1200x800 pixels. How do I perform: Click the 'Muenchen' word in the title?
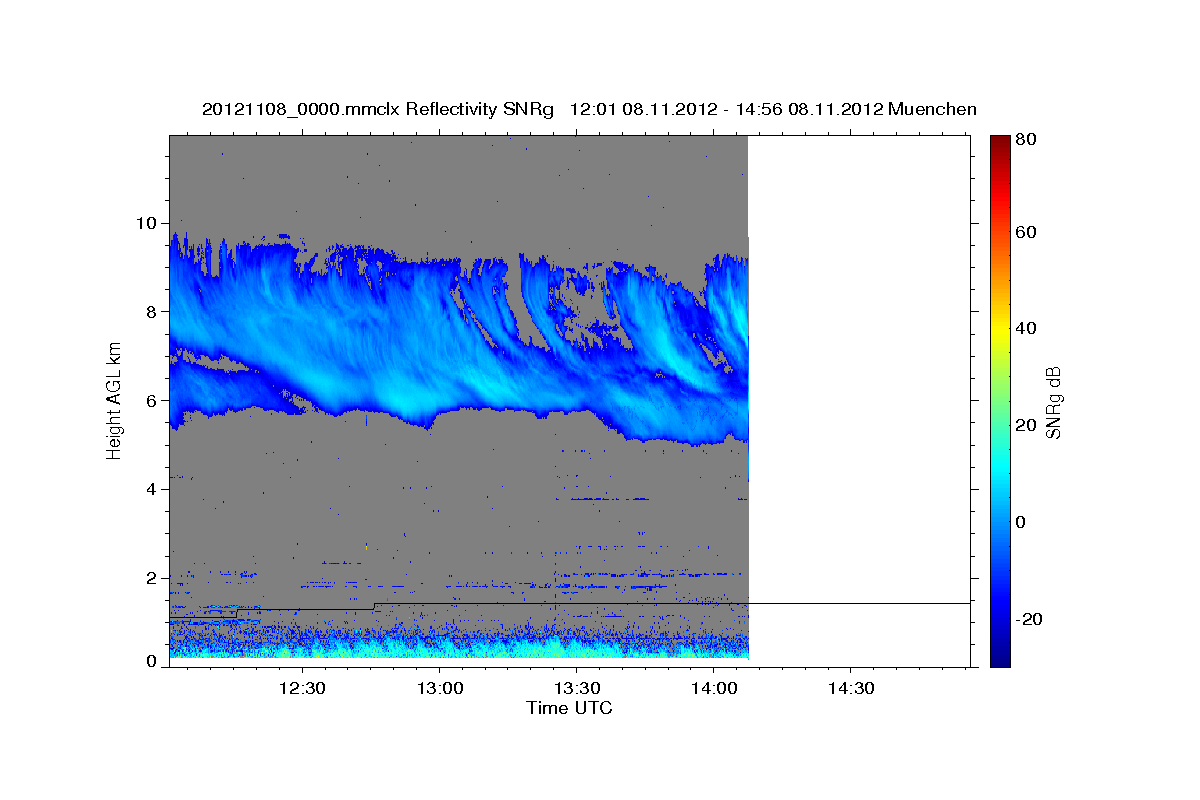pos(932,109)
